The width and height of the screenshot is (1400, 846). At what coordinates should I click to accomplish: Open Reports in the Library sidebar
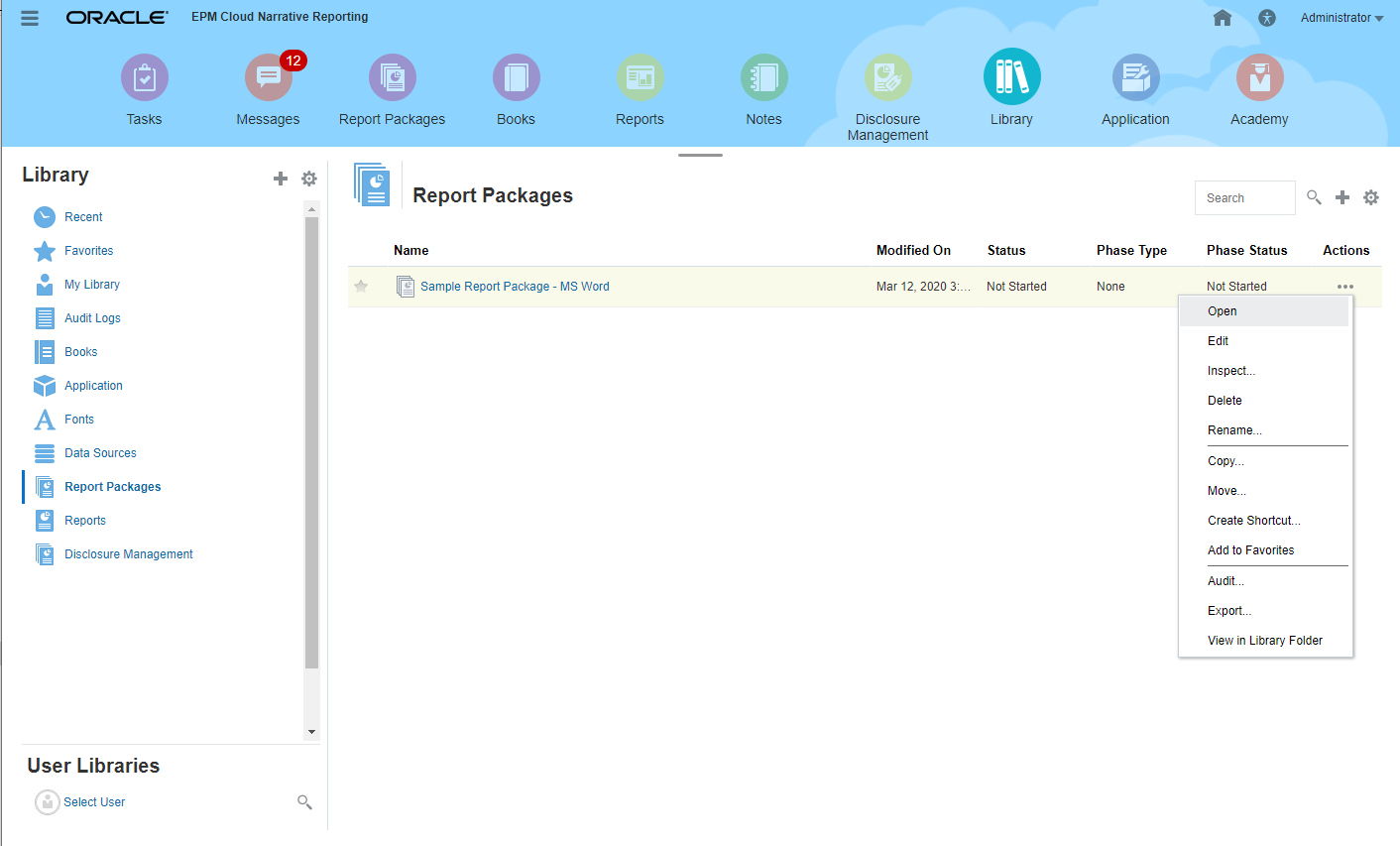coord(85,521)
